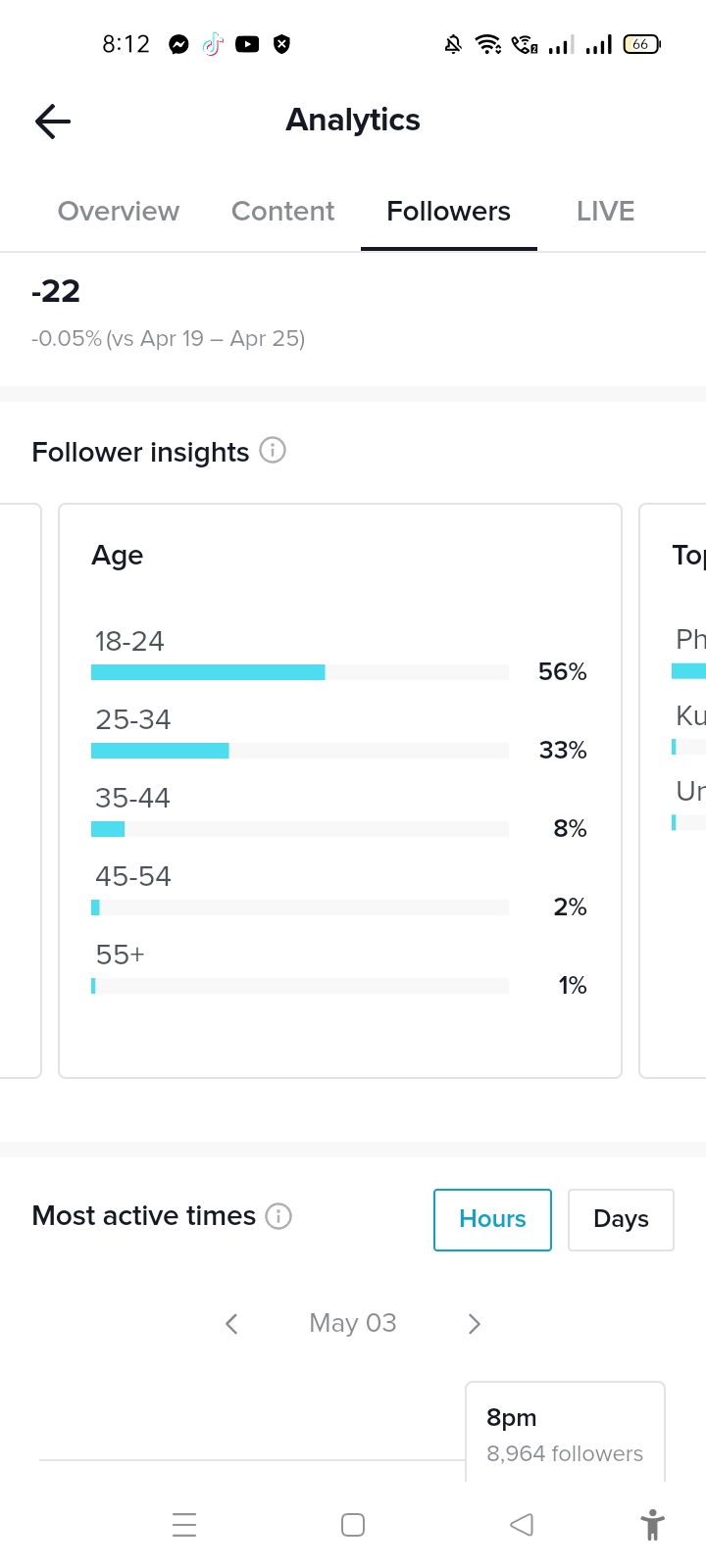
Task: Tap the May 03 date label
Action: coord(353,1323)
